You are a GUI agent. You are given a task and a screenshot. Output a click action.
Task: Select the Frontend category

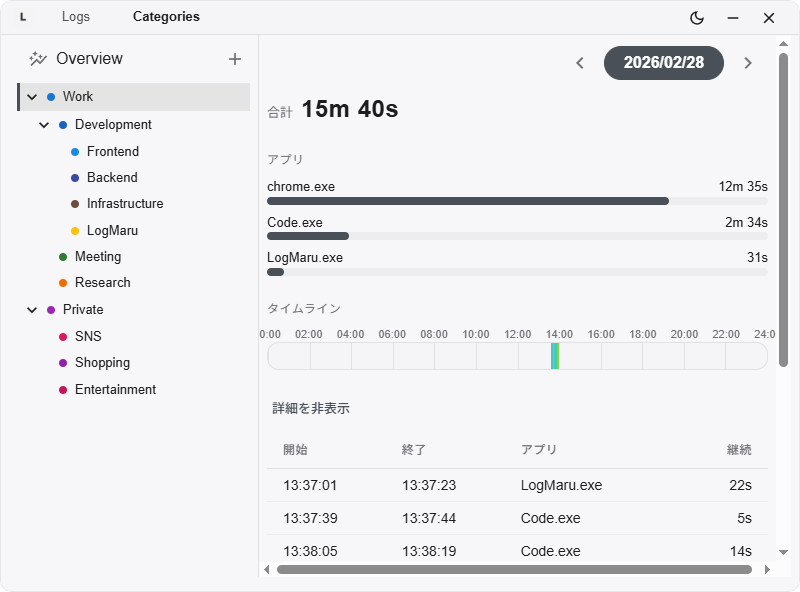[x=112, y=152]
